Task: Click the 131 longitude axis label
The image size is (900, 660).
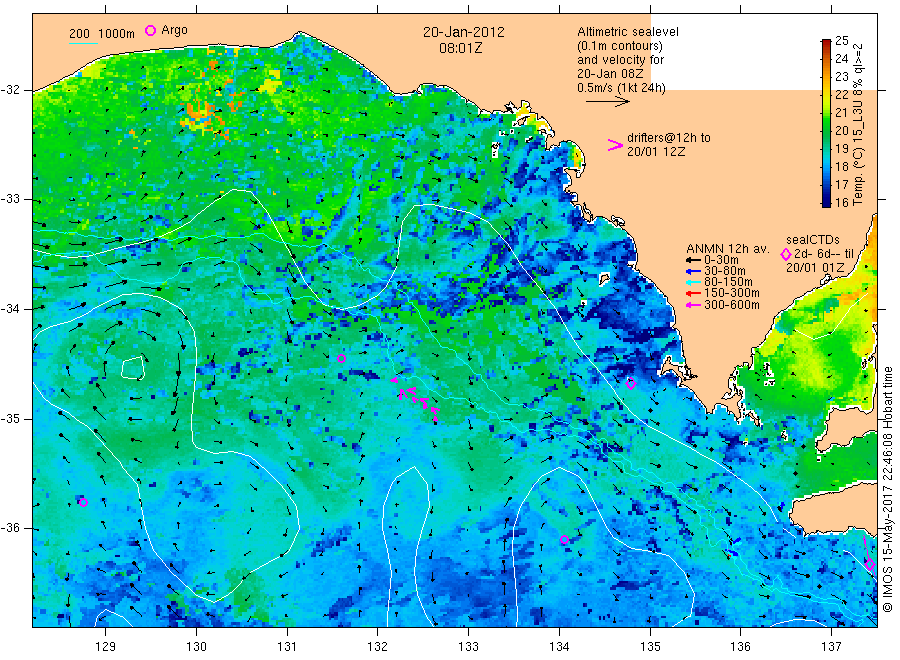Action: pos(287,647)
